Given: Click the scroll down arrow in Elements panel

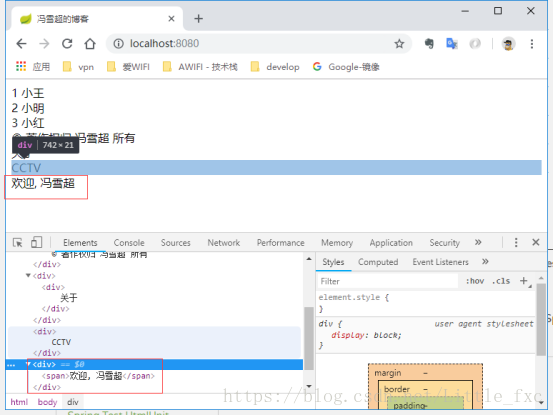Looking at the screenshot, I should (309, 386).
